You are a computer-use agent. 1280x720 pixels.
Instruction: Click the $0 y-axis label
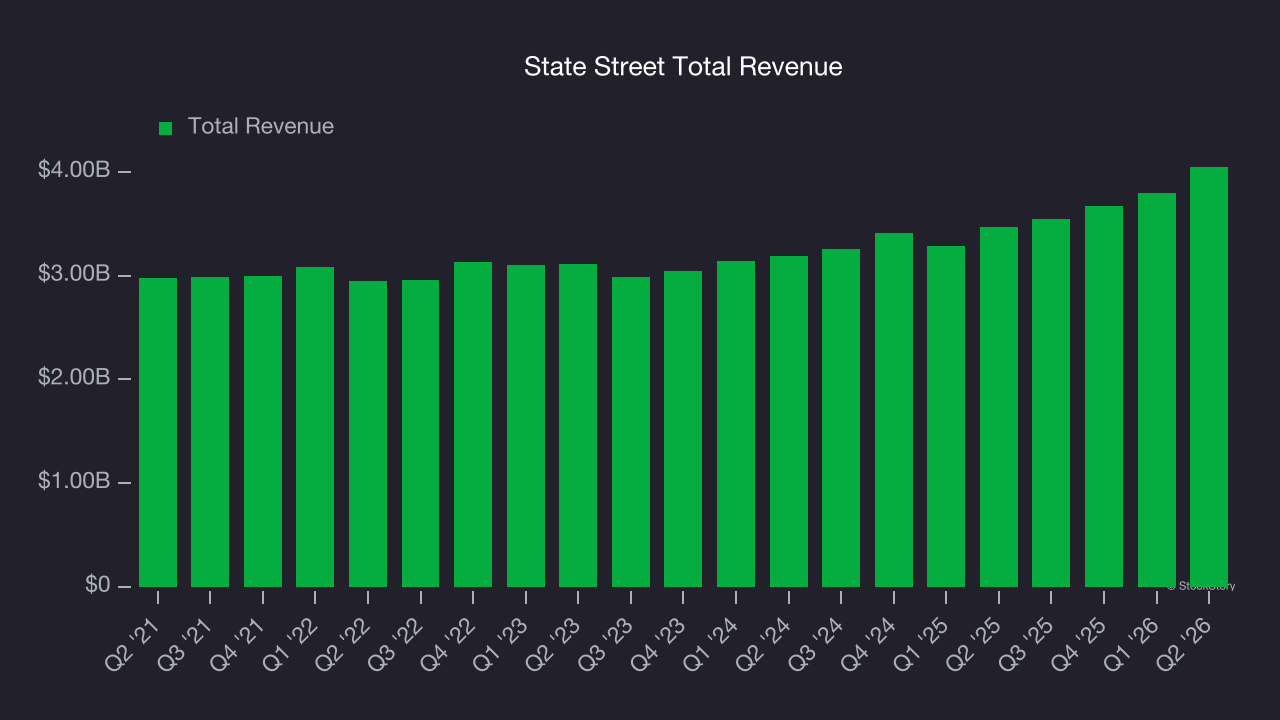click(96, 585)
